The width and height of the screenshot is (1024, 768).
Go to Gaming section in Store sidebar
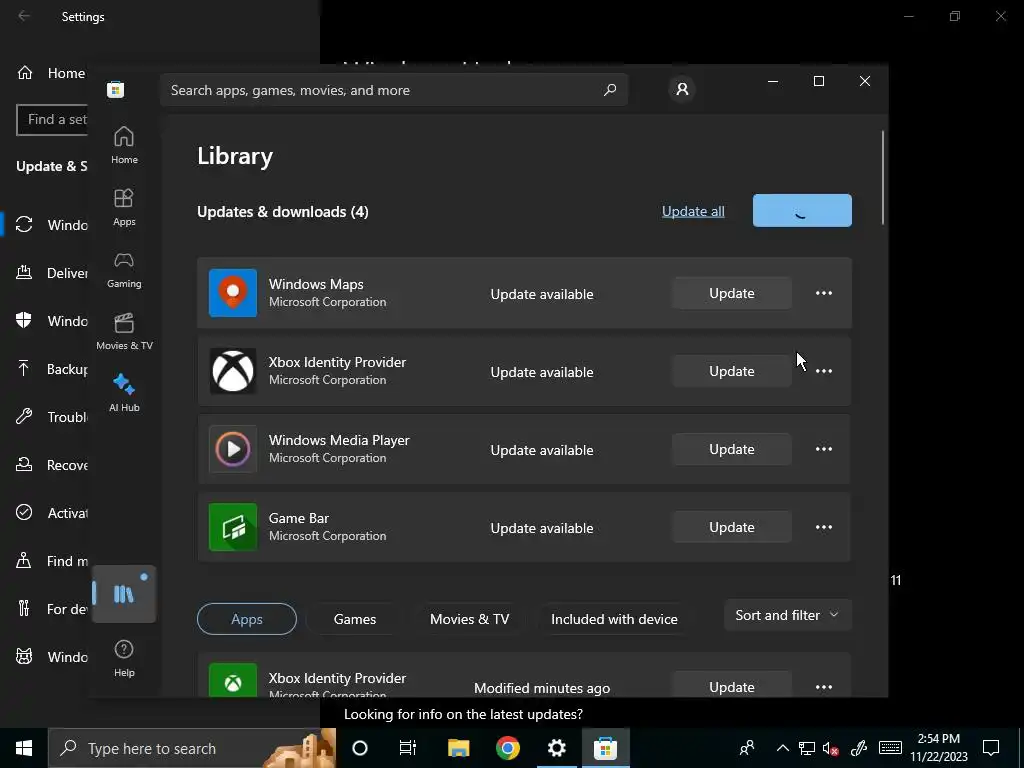tap(124, 270)
